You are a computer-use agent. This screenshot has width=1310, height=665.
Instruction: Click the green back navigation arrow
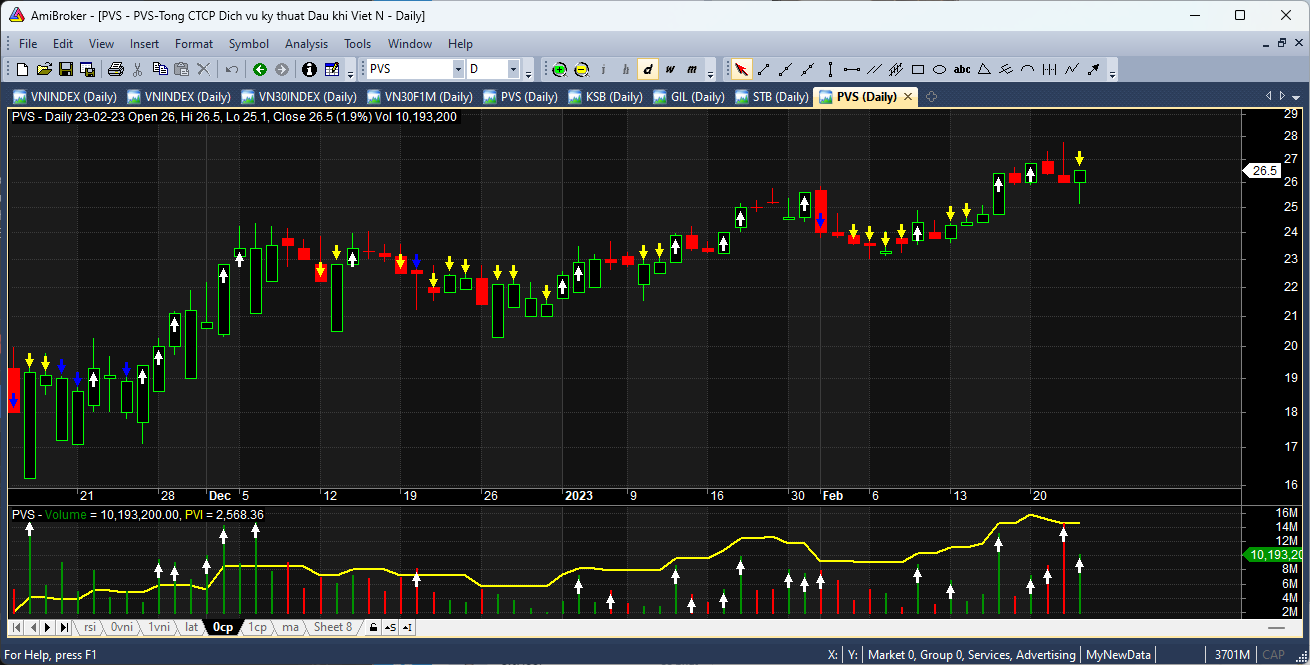(260, 69)
